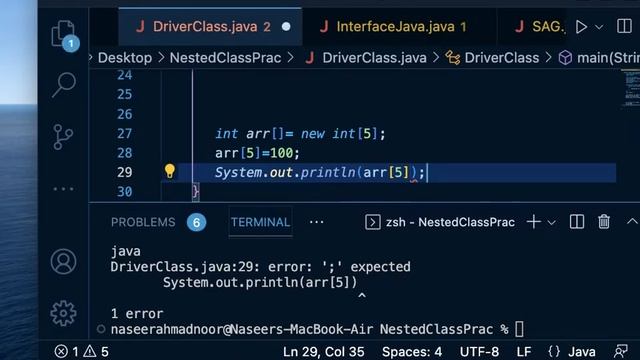The height and width of the screenshot is (360, 640).
Task: Open the Accounts menu icon
Action: pos(63,261)
